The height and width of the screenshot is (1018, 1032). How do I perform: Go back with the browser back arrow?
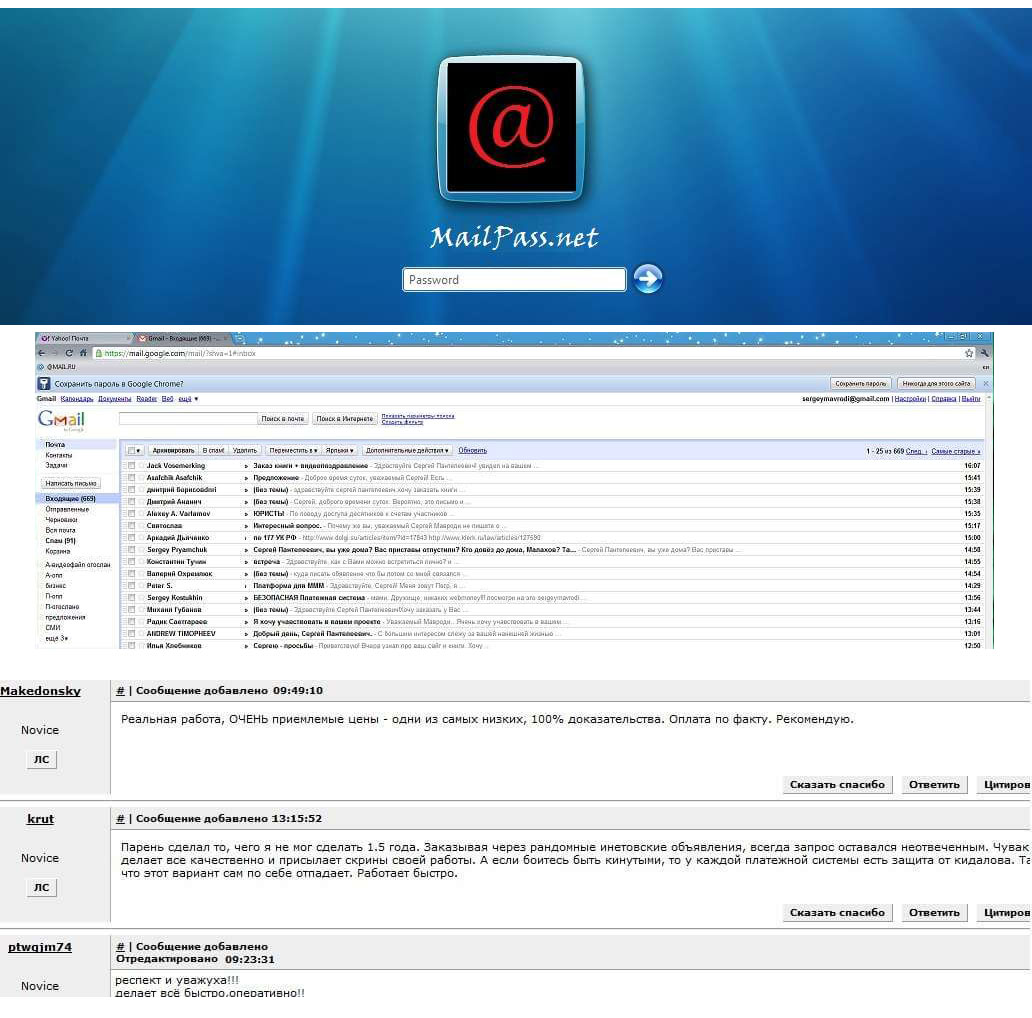point(43,353)
